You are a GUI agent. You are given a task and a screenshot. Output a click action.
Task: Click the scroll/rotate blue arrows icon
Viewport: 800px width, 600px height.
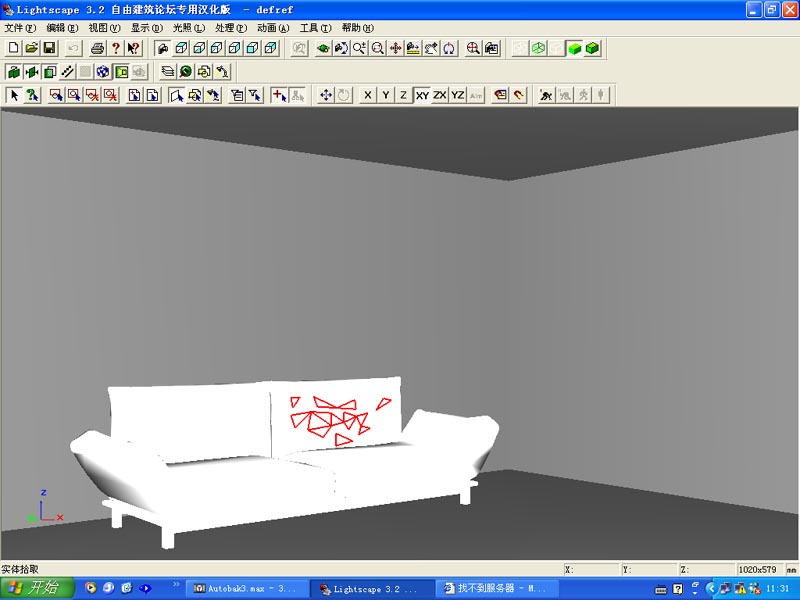[x=449, y=48]
